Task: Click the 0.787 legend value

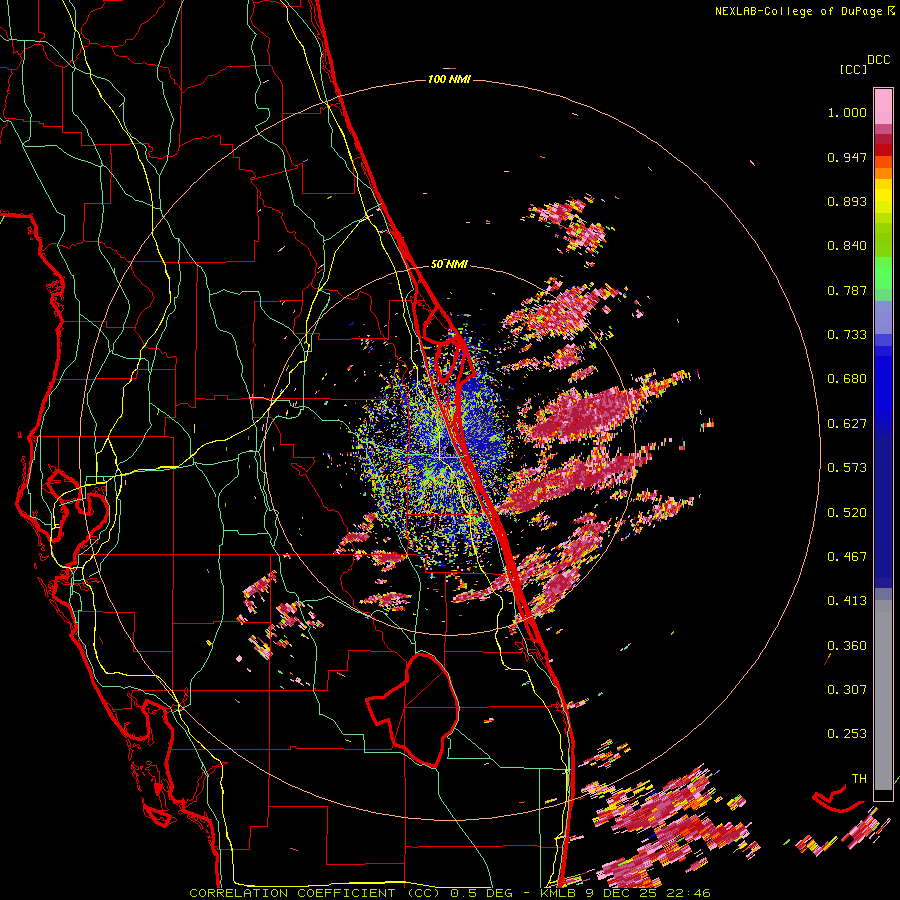Action: coord(847,290)
